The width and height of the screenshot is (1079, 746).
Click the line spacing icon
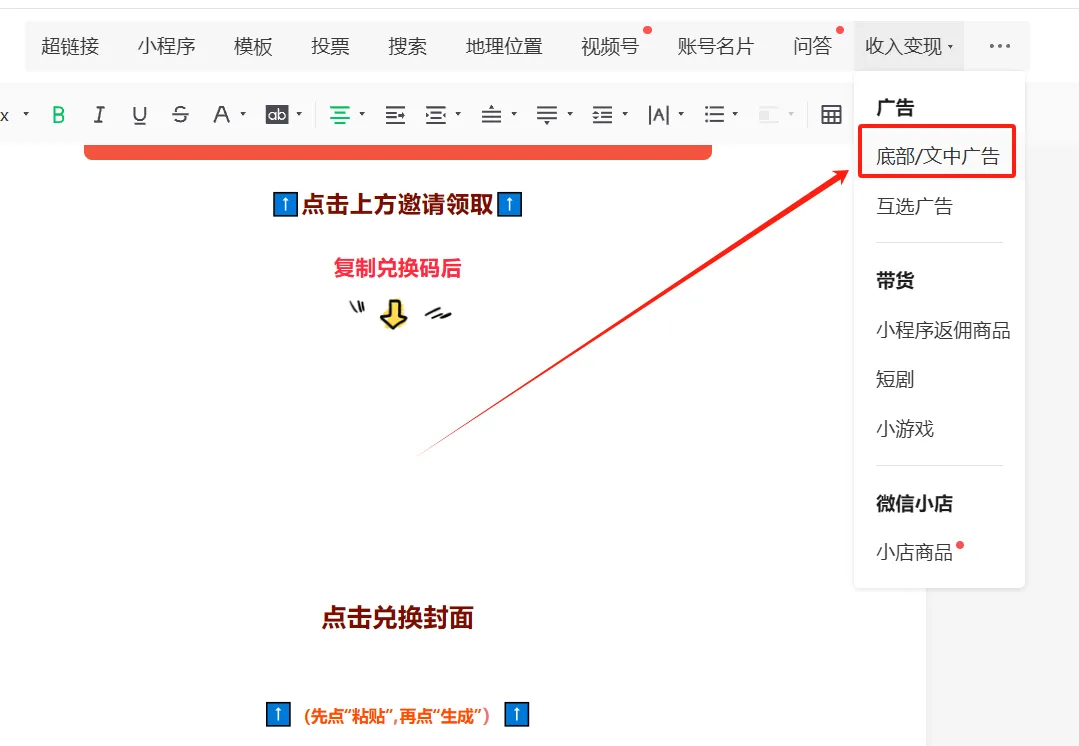pyautogui.click(x=602, y=115)
